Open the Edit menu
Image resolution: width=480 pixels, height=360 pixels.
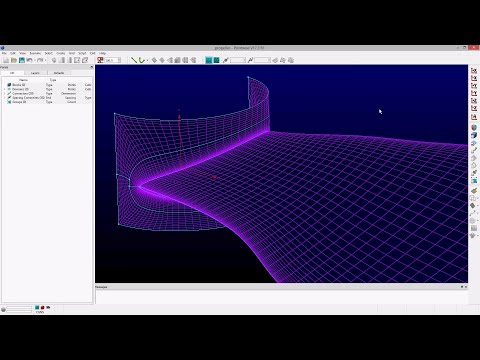(x=13, y=53)
